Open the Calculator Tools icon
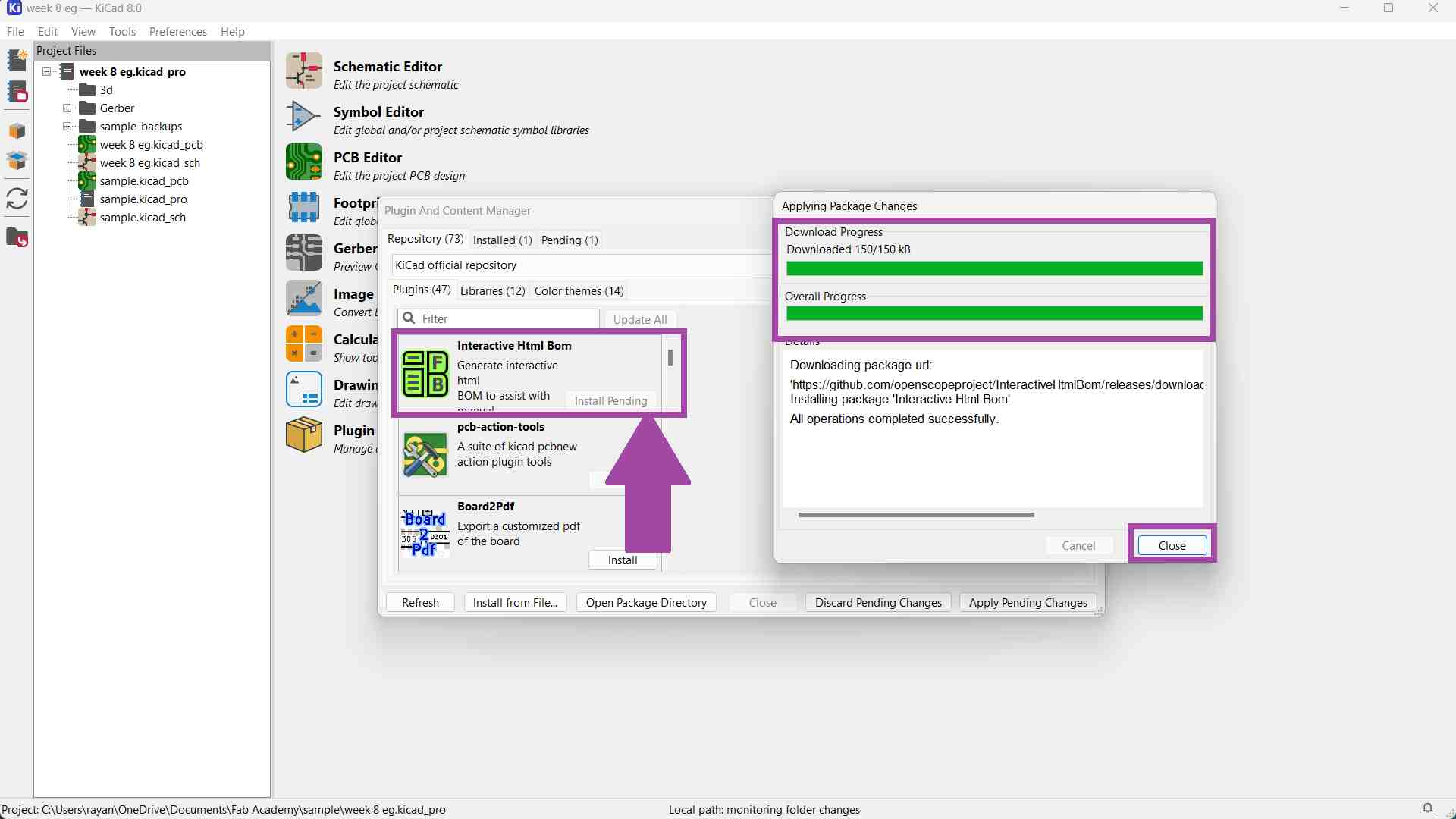 tap(304, 344)
